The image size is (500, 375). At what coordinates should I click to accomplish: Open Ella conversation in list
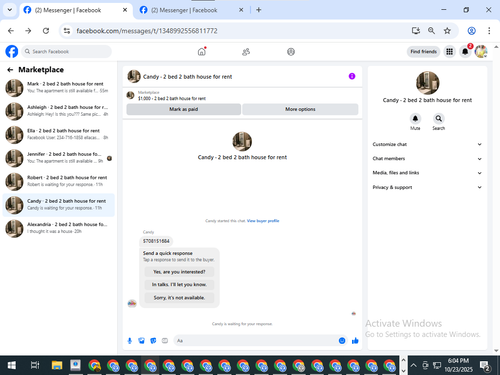[x=59, y=134]
